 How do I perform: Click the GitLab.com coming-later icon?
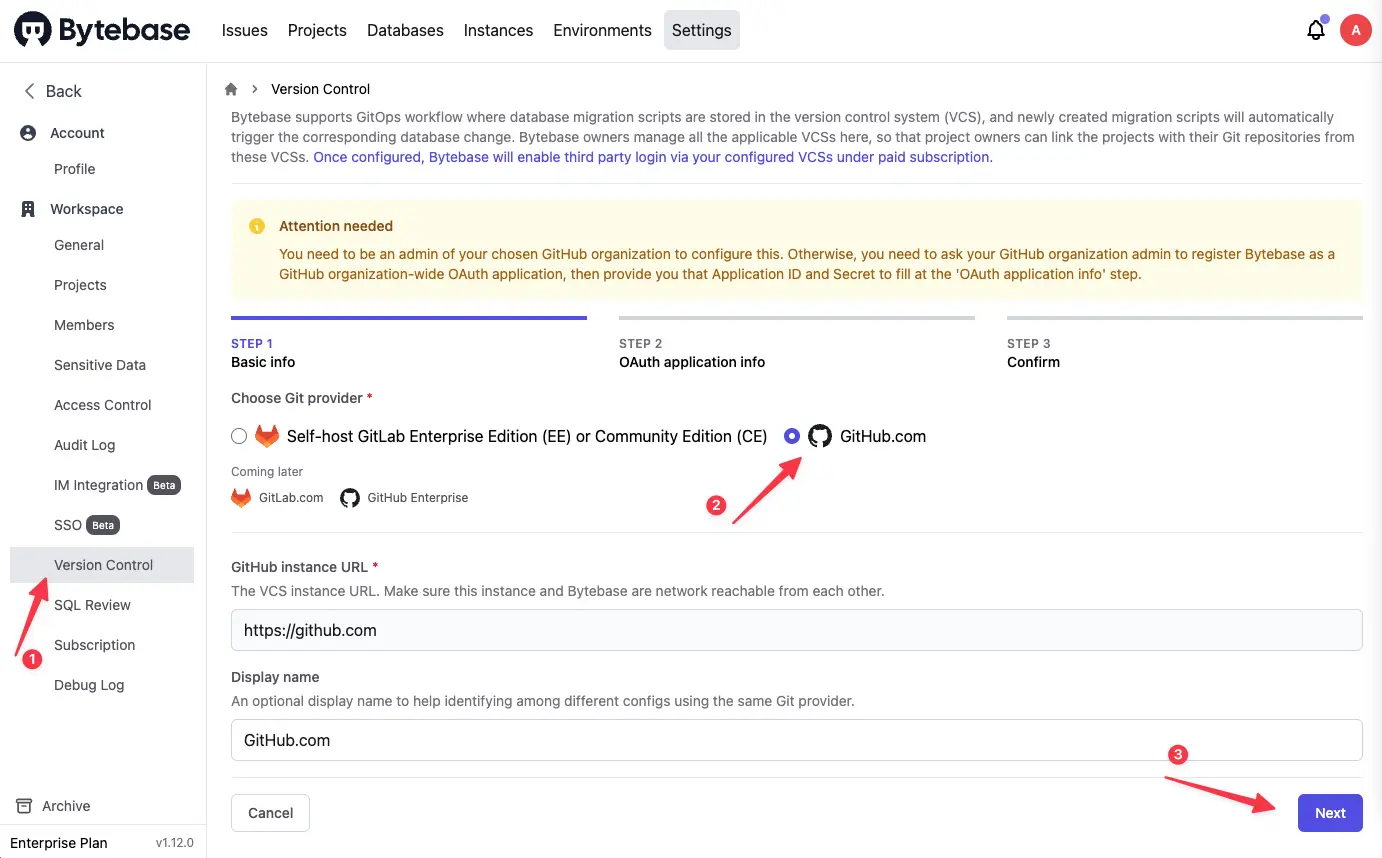(241, 497)
